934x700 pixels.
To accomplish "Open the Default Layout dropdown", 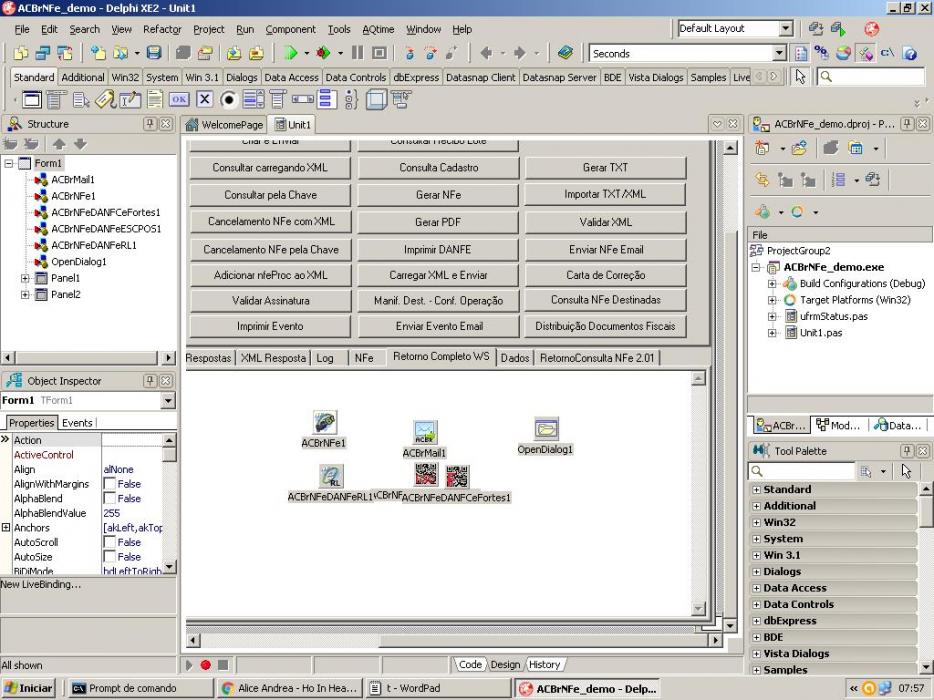I will [x=786, y=29].
